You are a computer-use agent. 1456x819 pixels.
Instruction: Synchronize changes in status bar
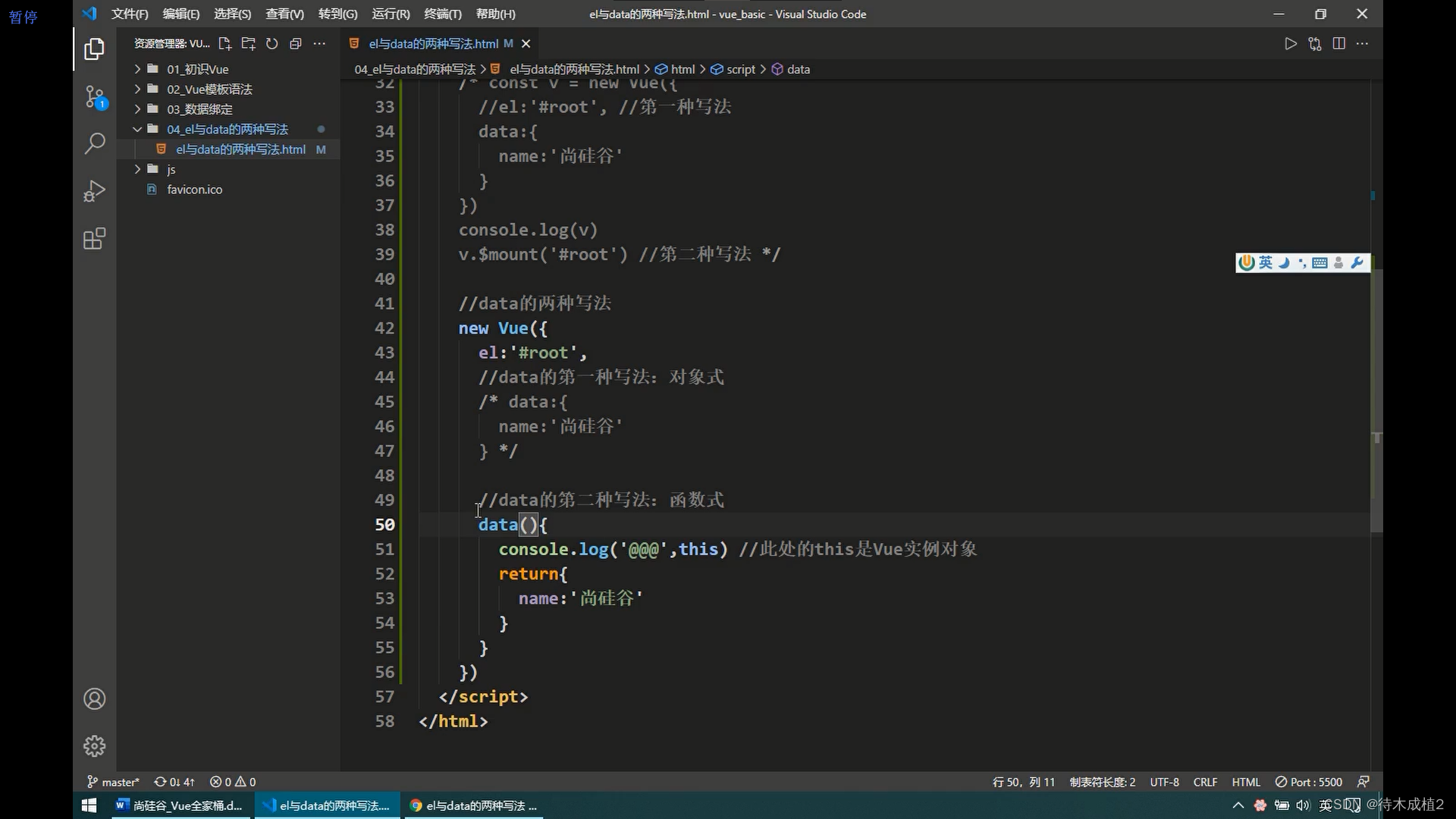pyautogui.click(x=174, y=782)
